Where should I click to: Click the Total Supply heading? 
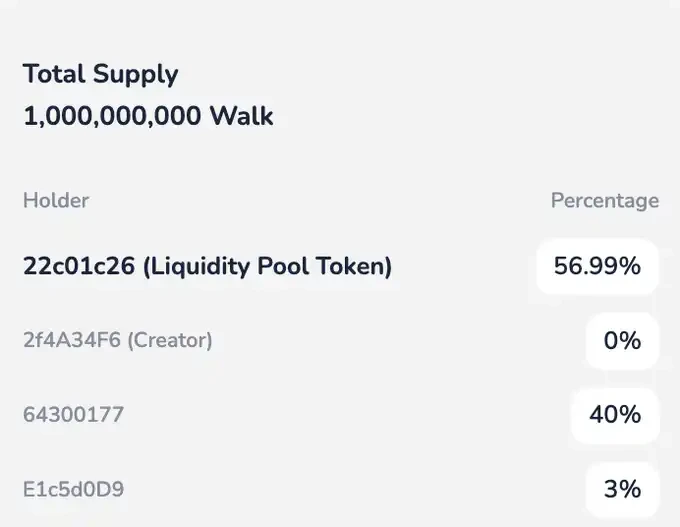tap(100, 74)
